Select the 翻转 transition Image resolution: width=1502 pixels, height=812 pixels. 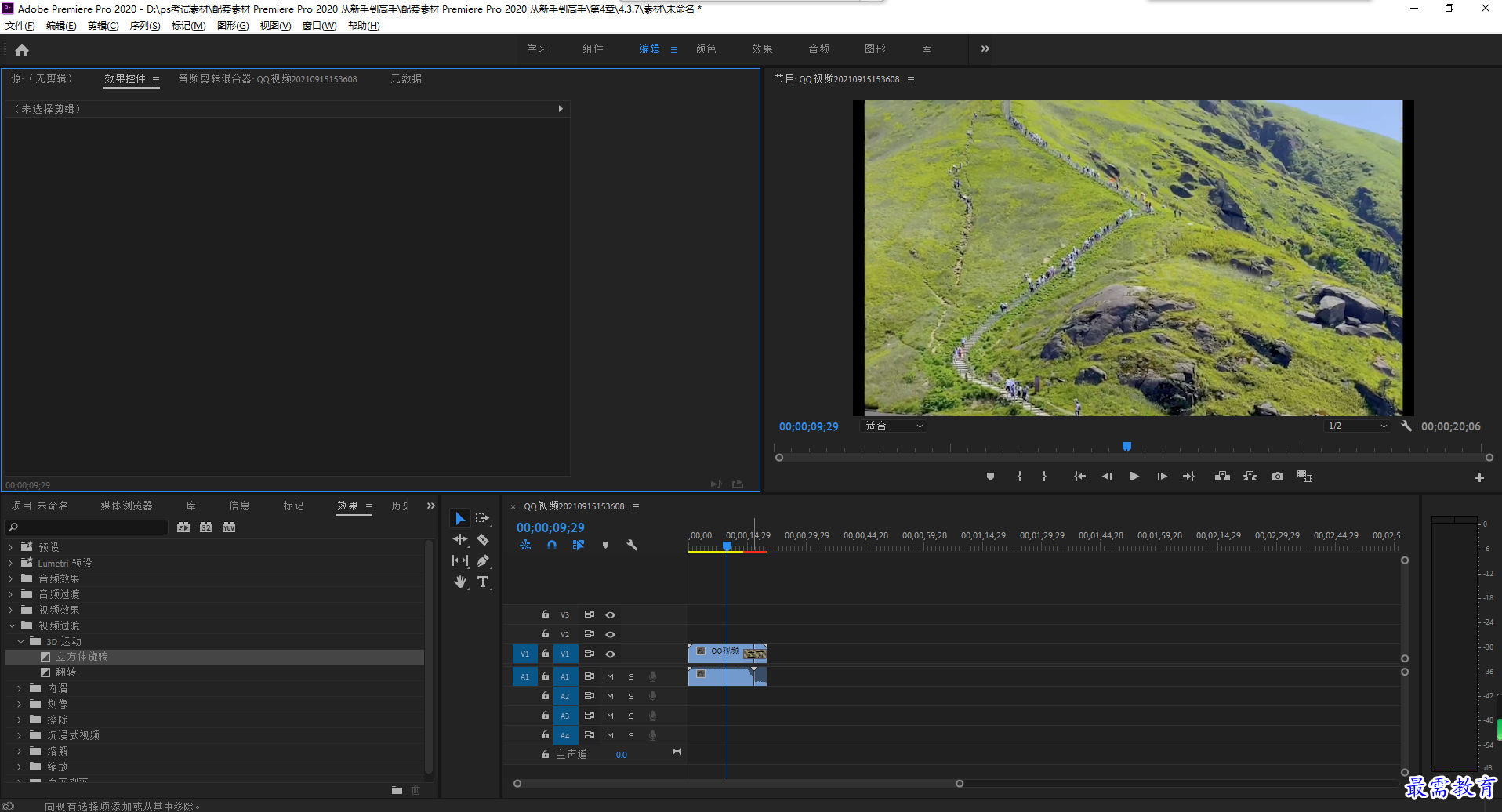66,672
